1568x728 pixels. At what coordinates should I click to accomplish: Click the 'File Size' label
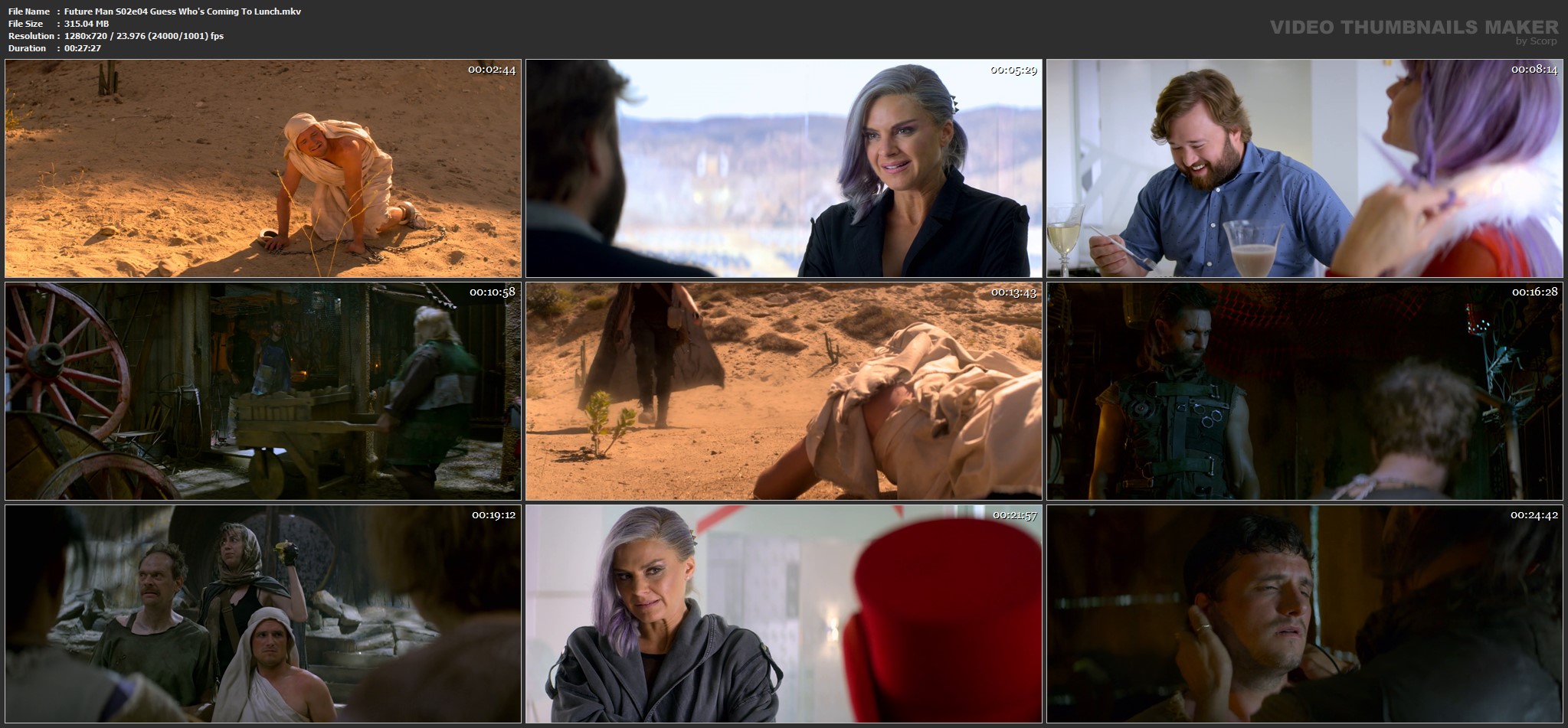[x=25, y=24]
